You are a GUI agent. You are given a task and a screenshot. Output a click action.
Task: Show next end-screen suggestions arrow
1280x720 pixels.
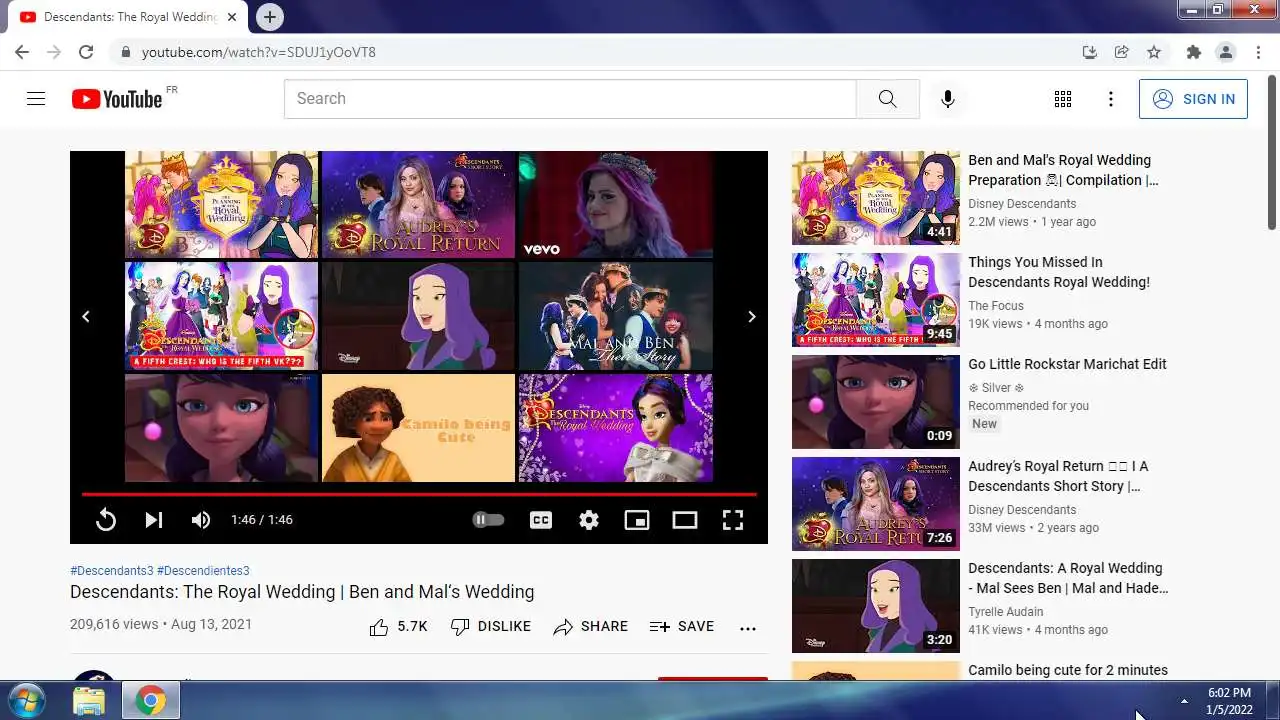752,316
